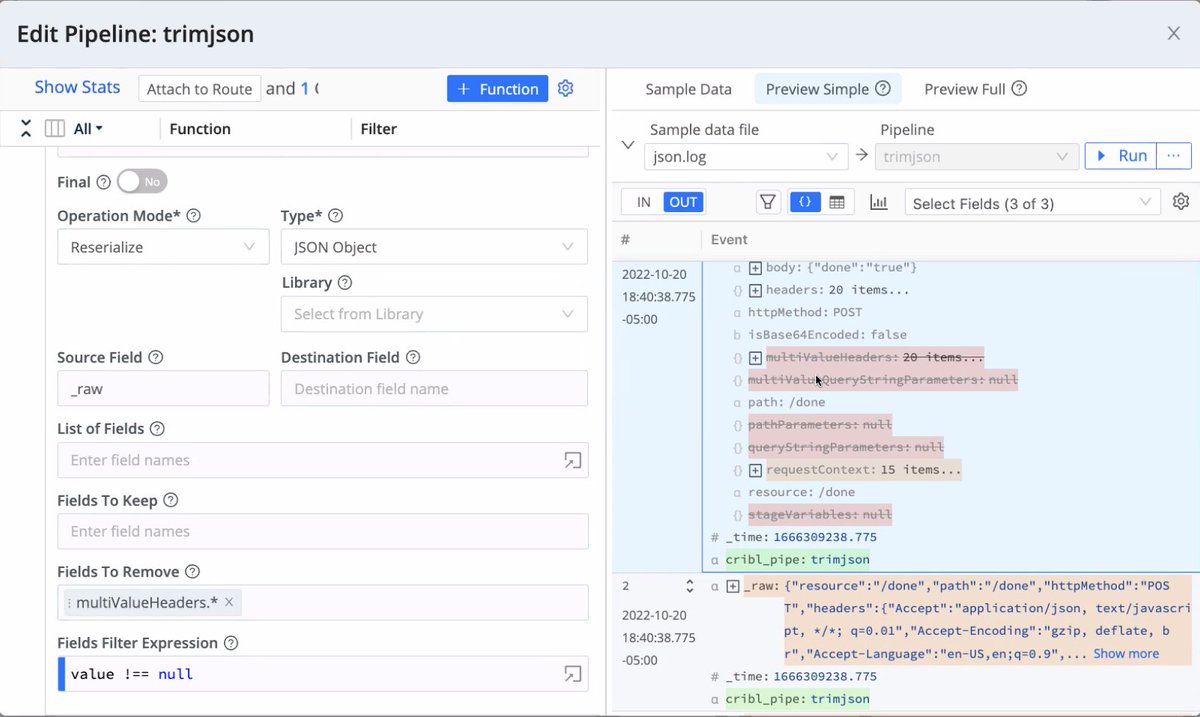Show OUT events

684,202
